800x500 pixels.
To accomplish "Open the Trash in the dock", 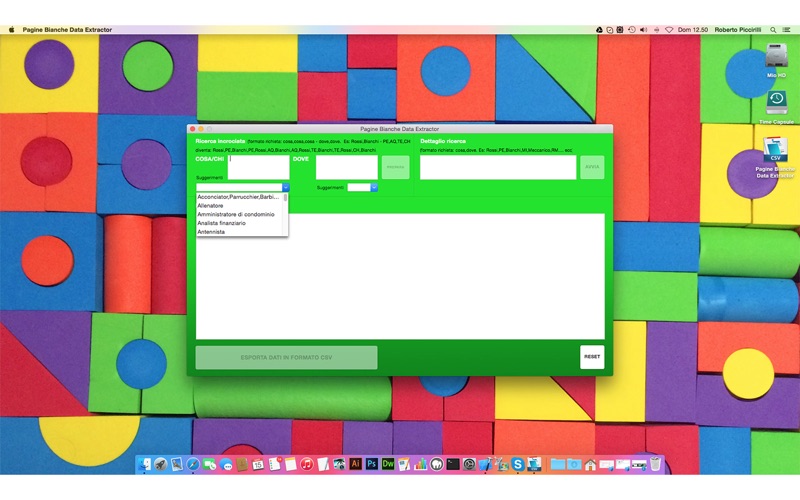I will tap(655, 464).
